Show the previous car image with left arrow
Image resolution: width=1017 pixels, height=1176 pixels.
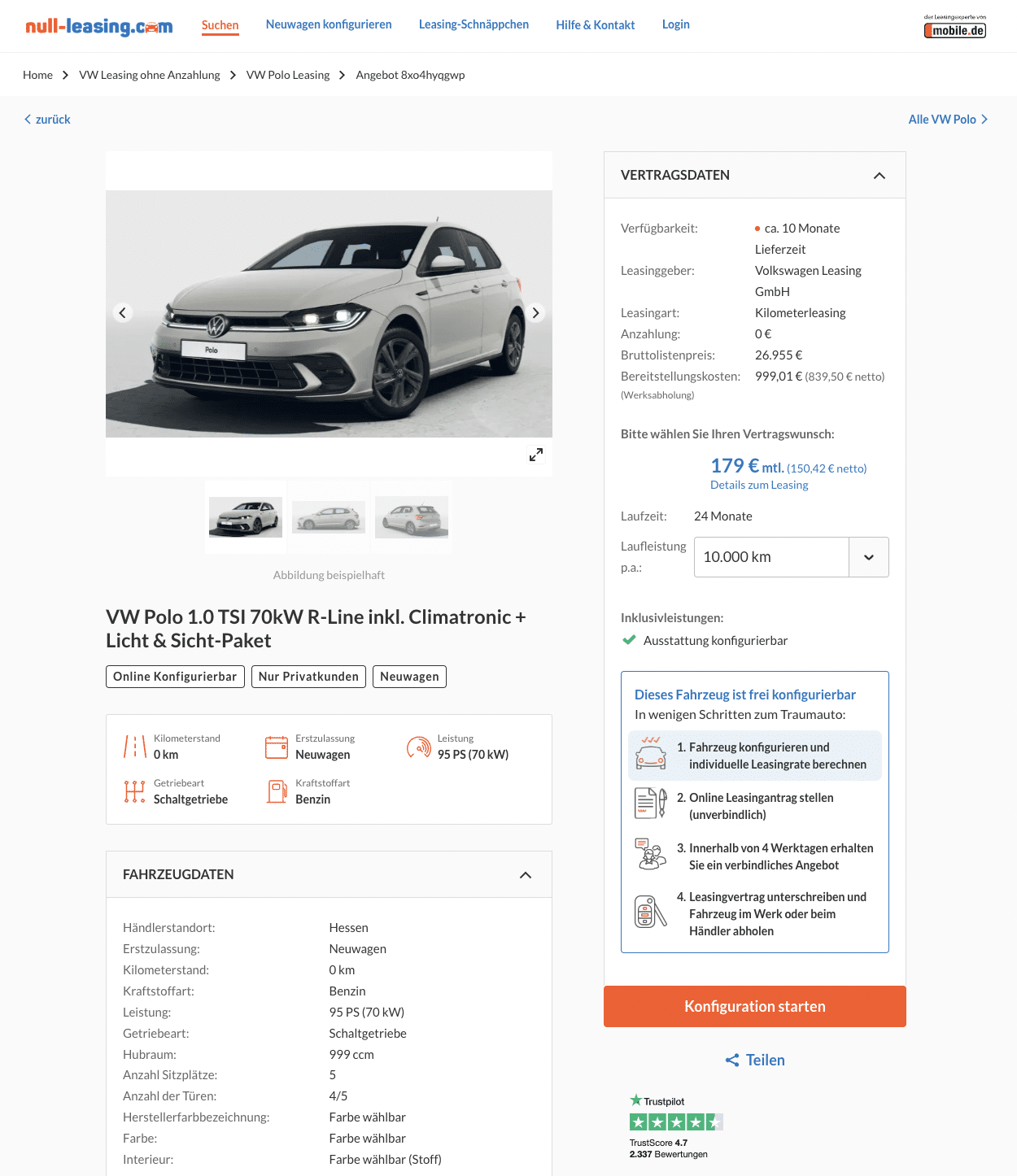click(x=123, y=313)
